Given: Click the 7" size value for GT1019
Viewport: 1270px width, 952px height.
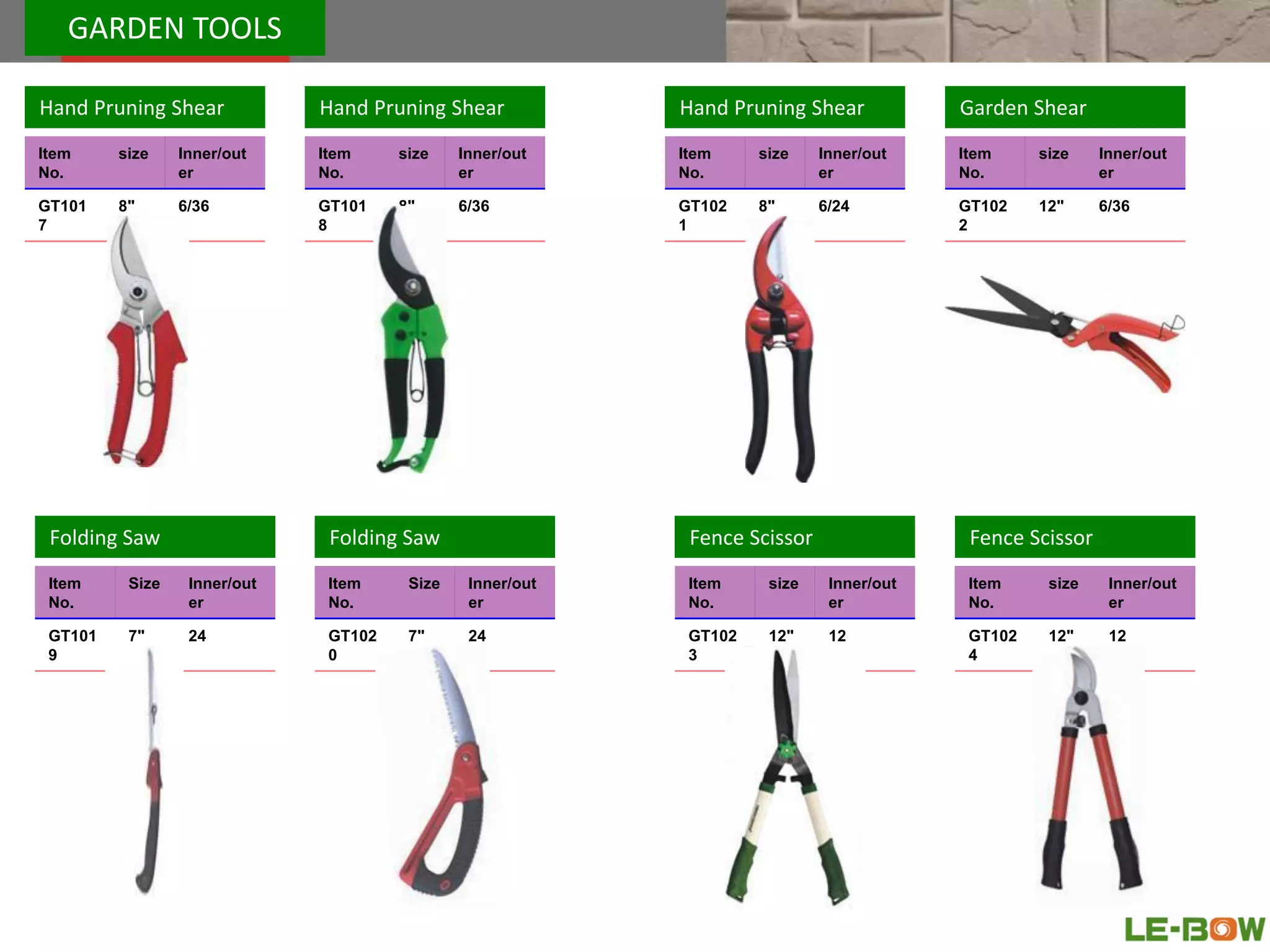Looking at the screenshot, I should coord(136,635).
